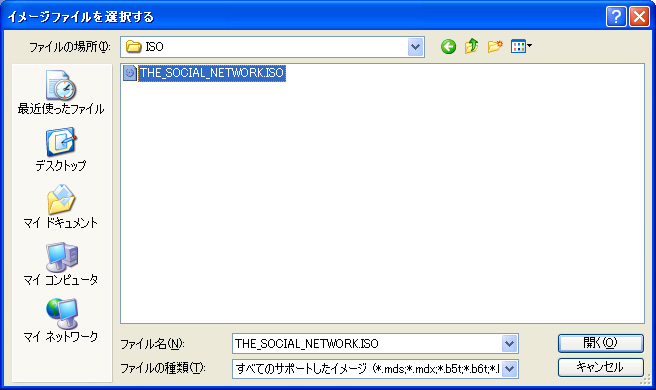Click the 開く(O) button
The height and width of the screenshot is (390, 656).
(x=600, y=343)
